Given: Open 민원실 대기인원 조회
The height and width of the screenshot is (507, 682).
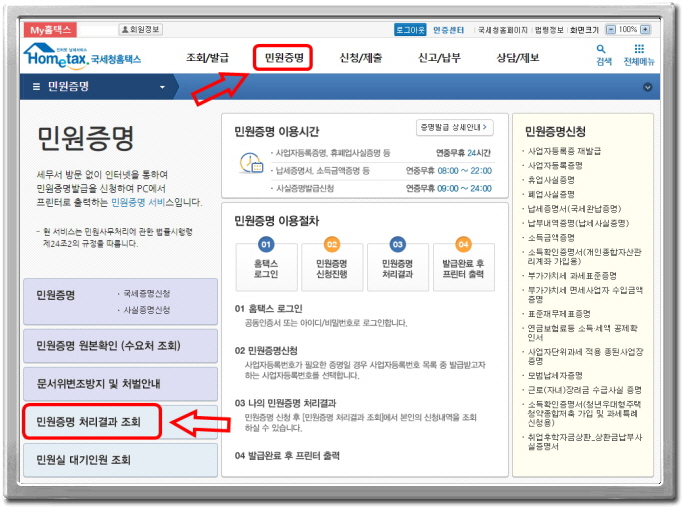Looking at the screenshot, I should point(120,460).
